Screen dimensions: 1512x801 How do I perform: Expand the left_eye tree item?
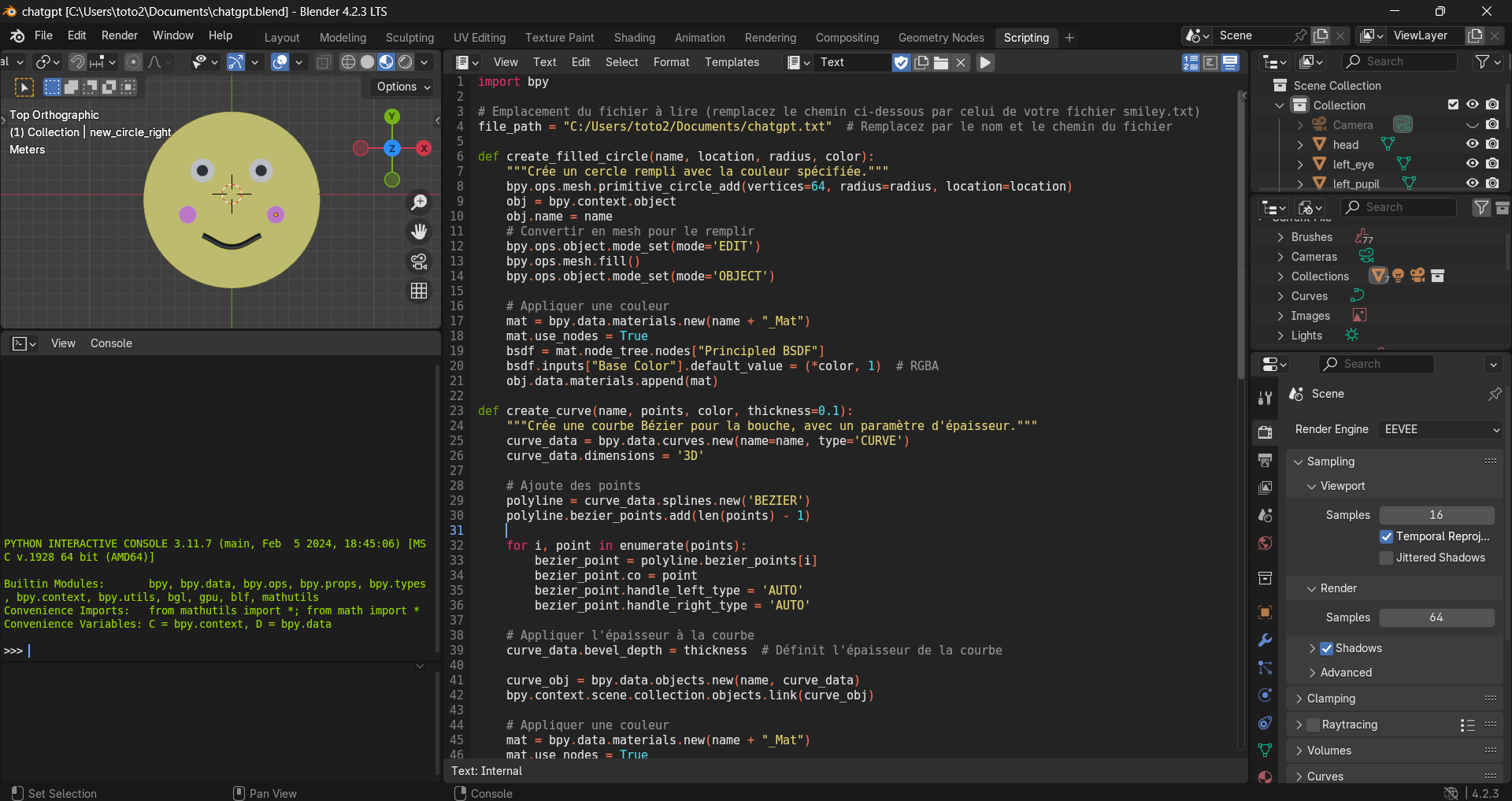click(x=1300, y=164)
